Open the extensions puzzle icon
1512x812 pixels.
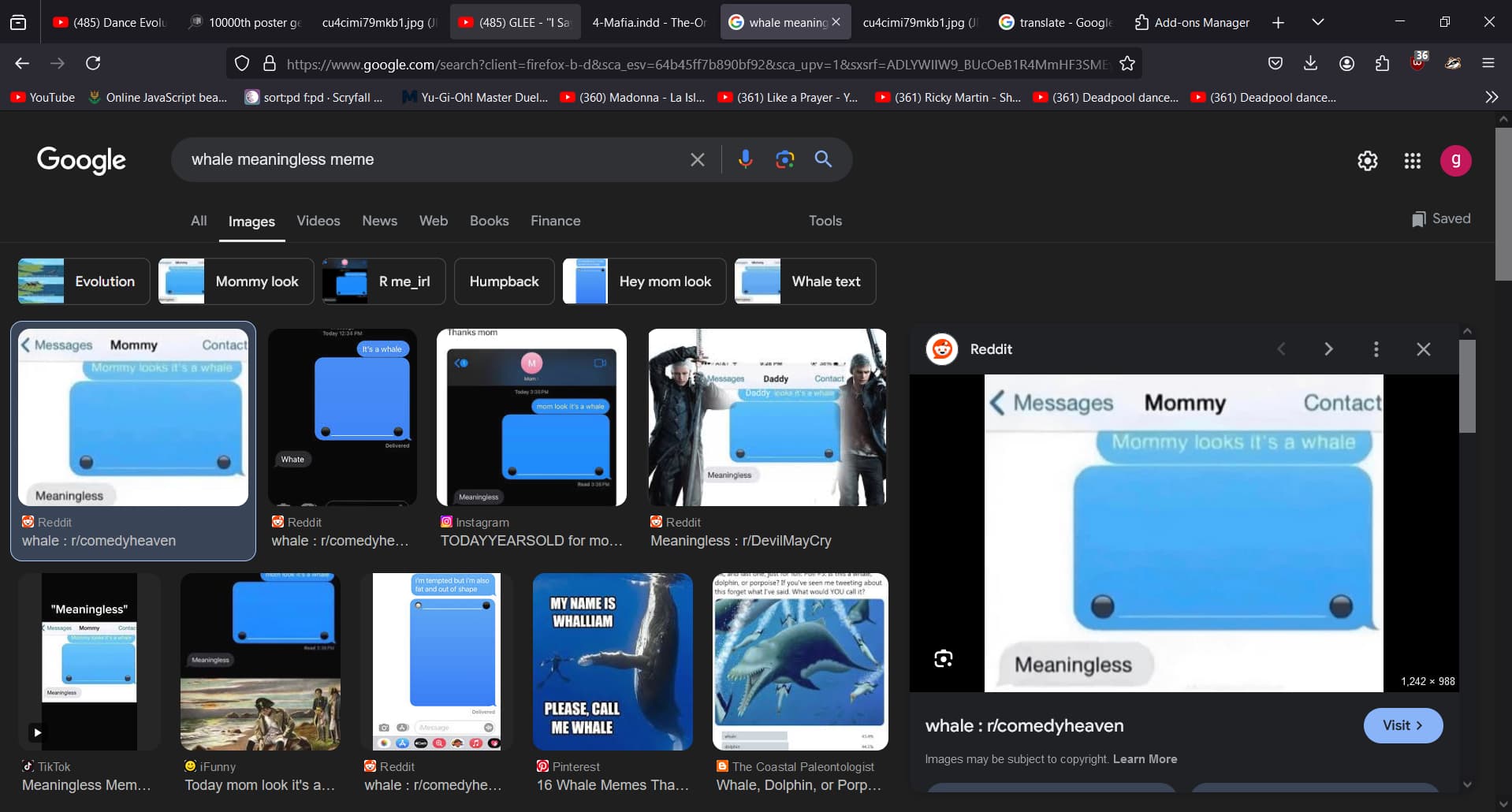1382,63
